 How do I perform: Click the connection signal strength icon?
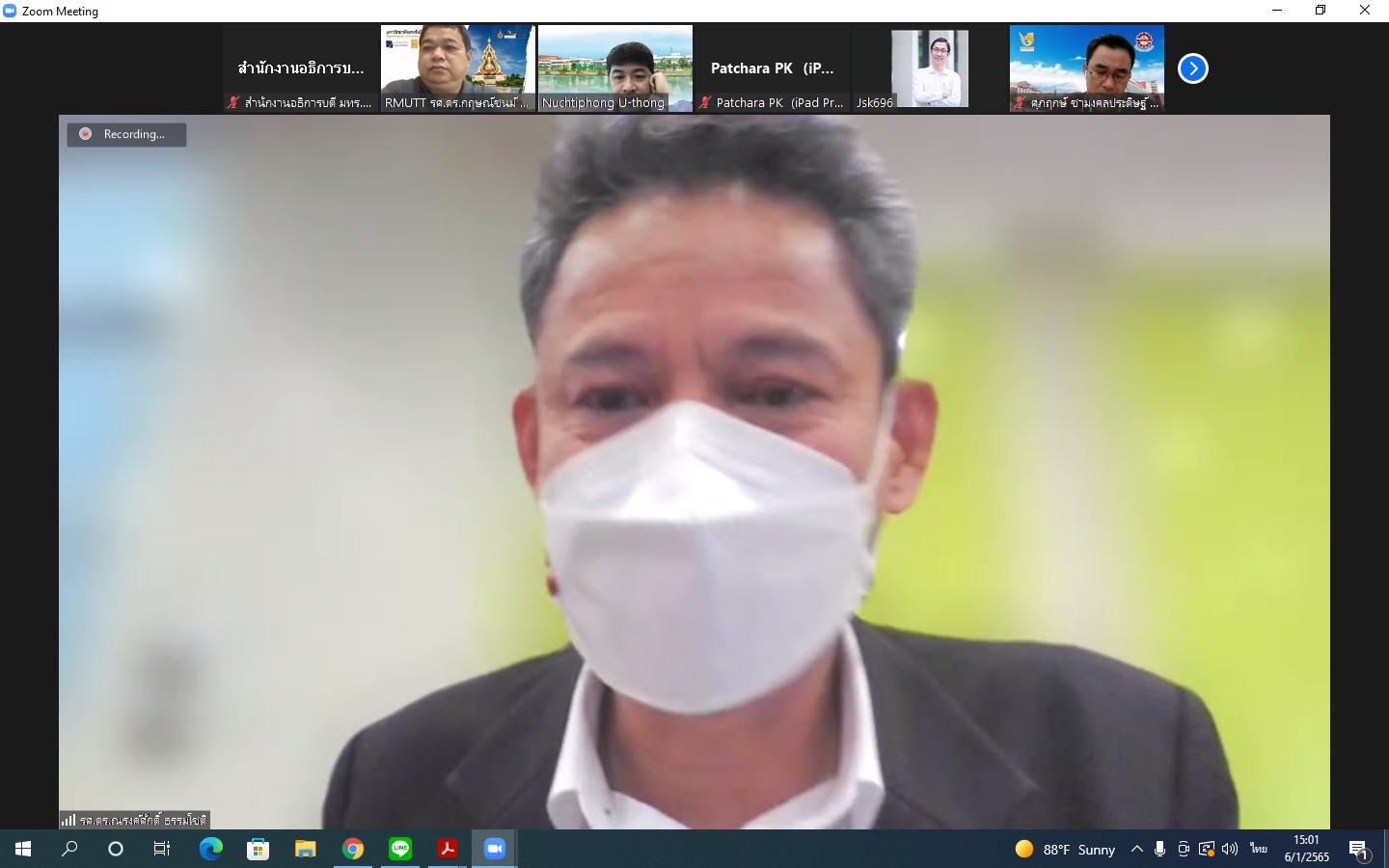[x=68, y=820]
